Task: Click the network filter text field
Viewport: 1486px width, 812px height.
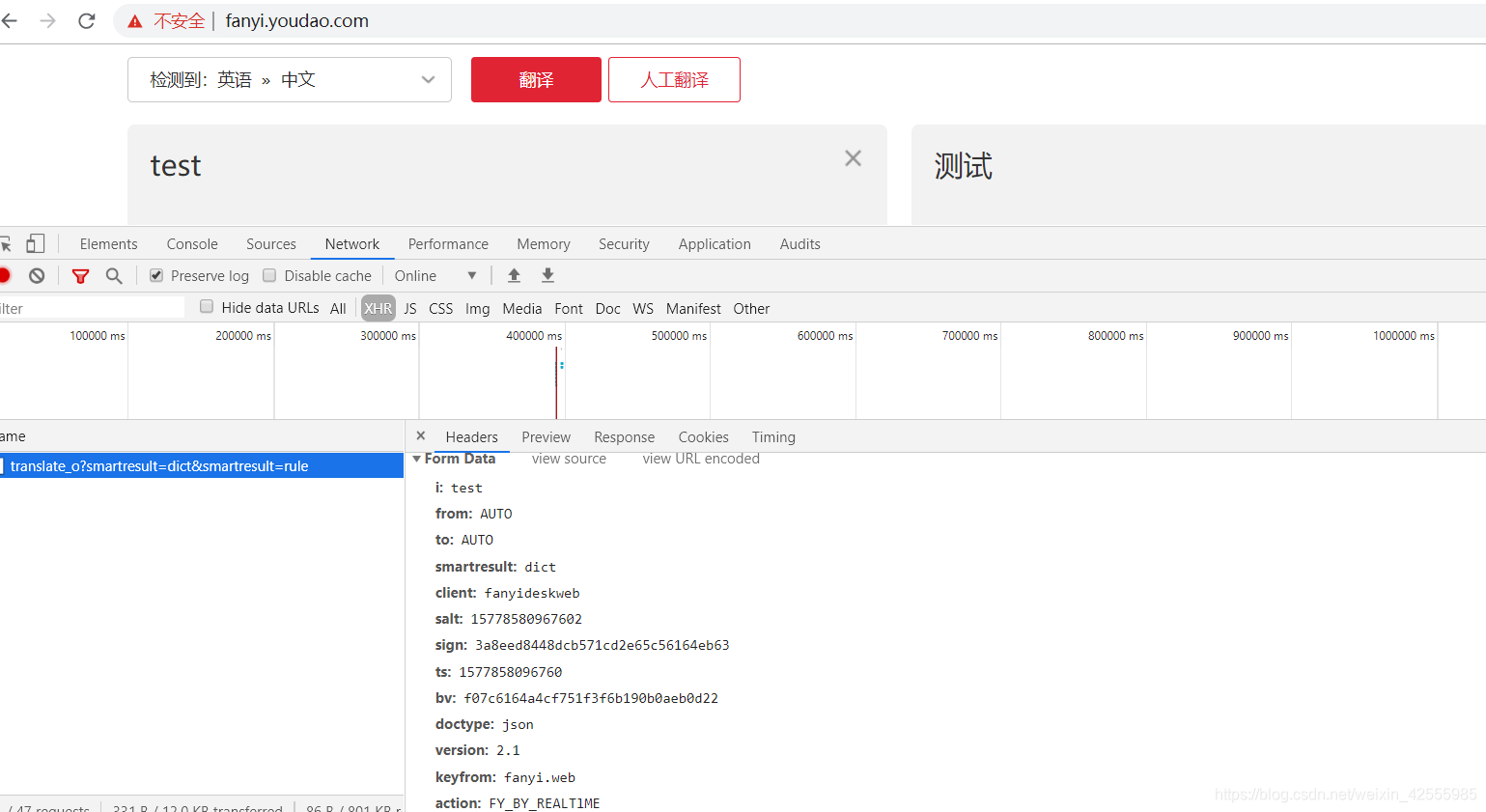Action: pos(92,308)
